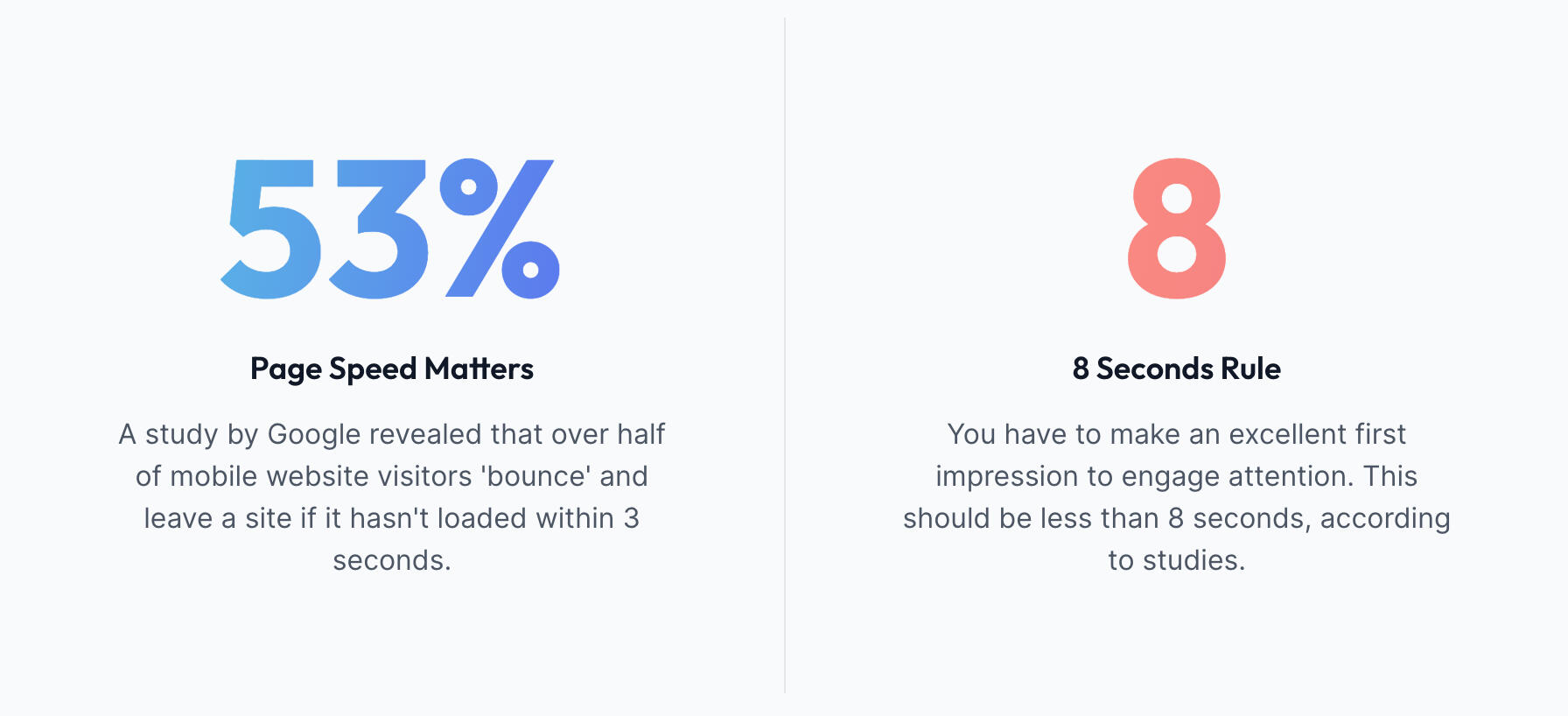This screenshot has width=1568, height=716.
Task: Click the digit 5 in the 53% figure
Action: (269, 229)
